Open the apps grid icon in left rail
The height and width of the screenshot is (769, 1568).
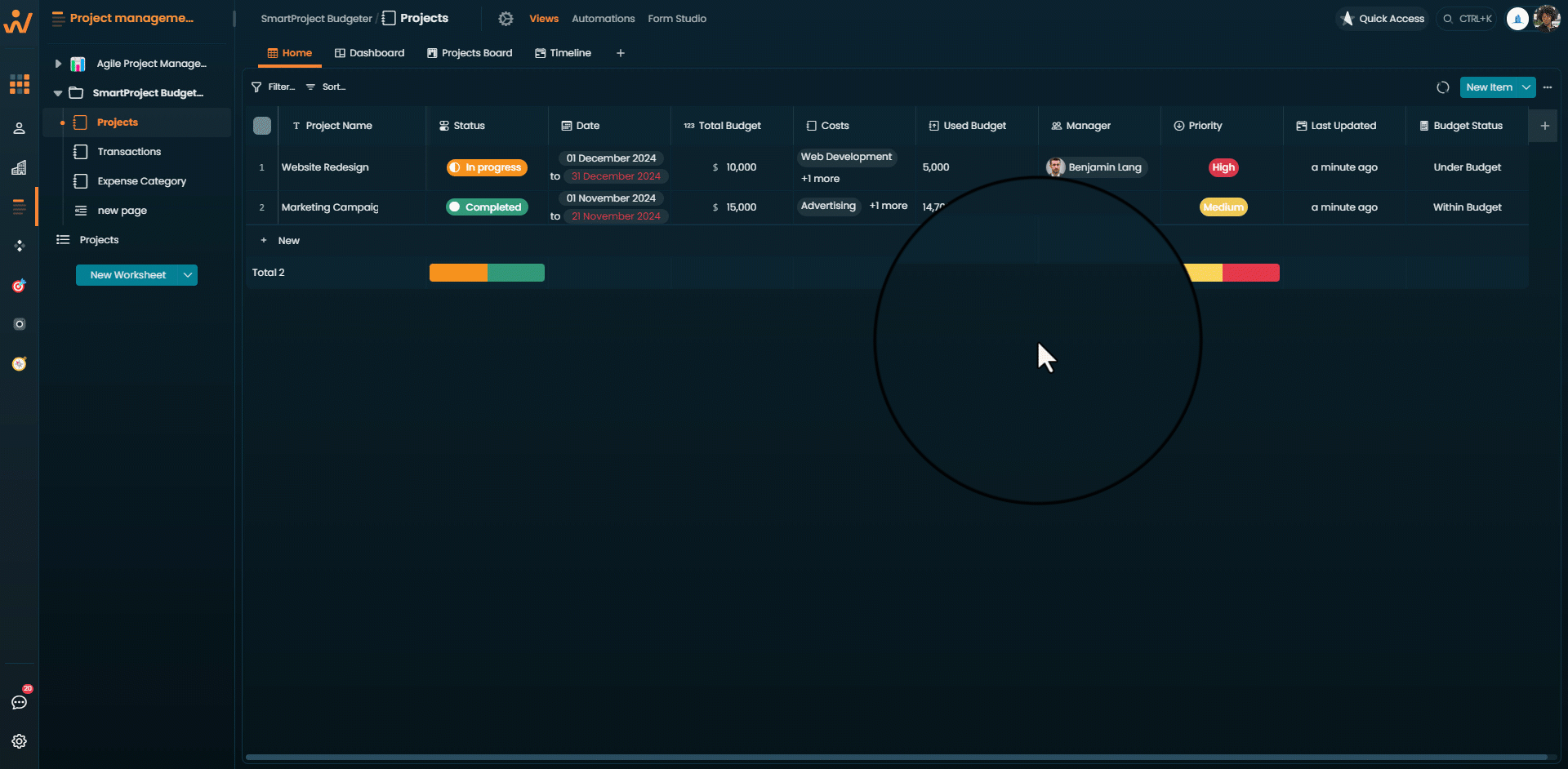tap(20, 84)
